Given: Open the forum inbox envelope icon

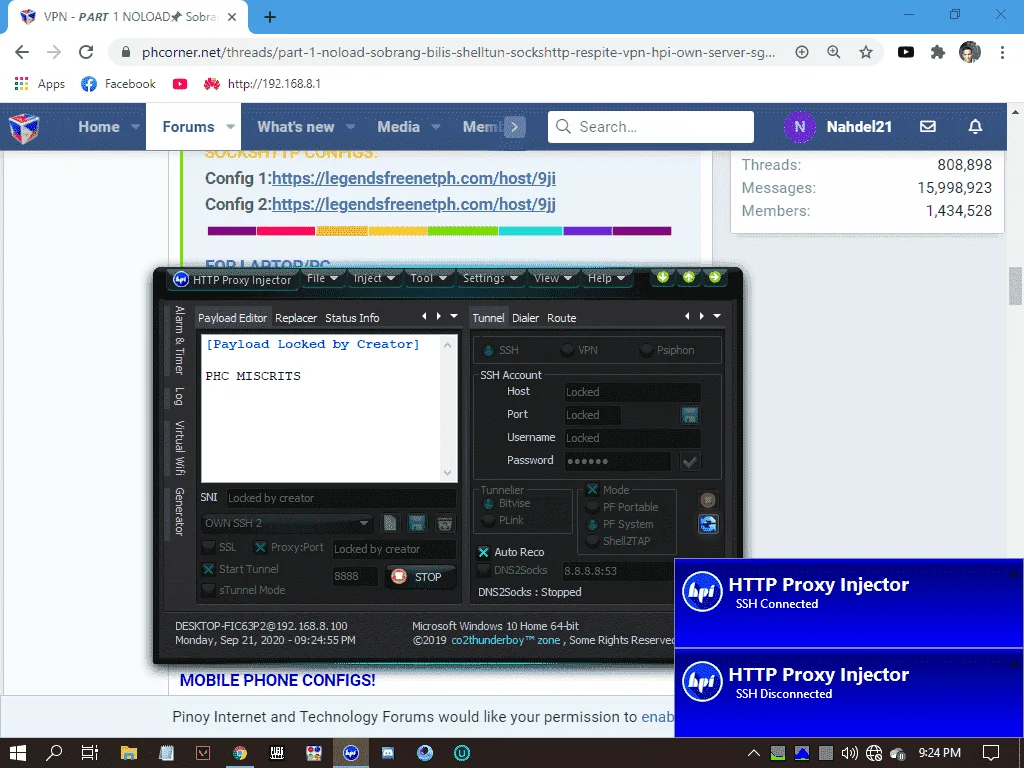Looking at the screenshot, I should pos(928,127).
